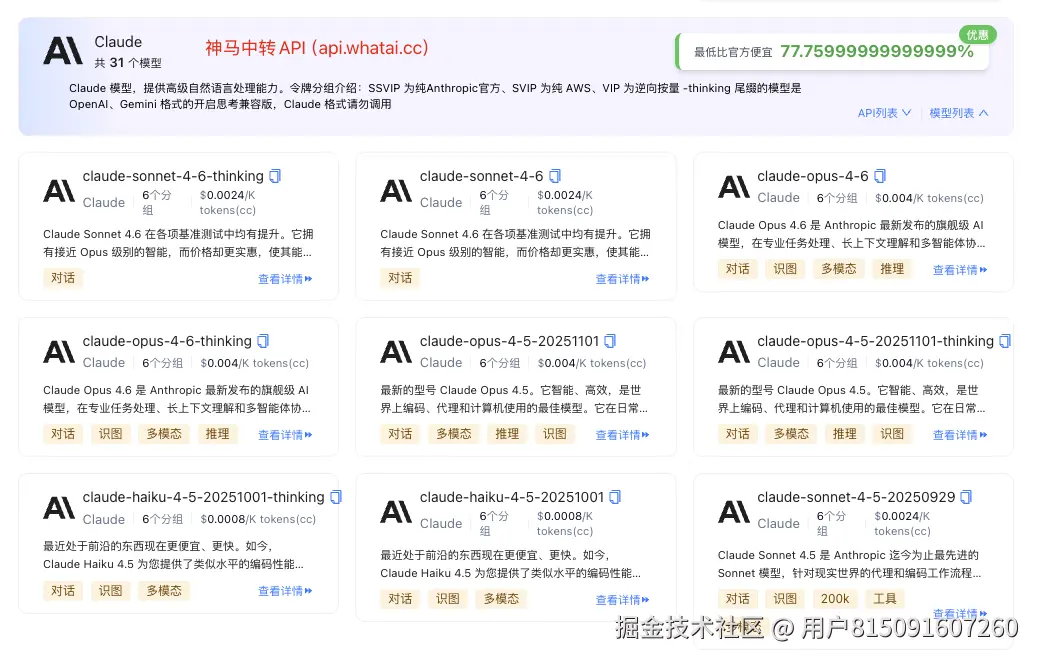The width and height of the screenshot is (1038, 661).
Task: Collapse the 模型列表 section
Action: (x=959, y=113)
